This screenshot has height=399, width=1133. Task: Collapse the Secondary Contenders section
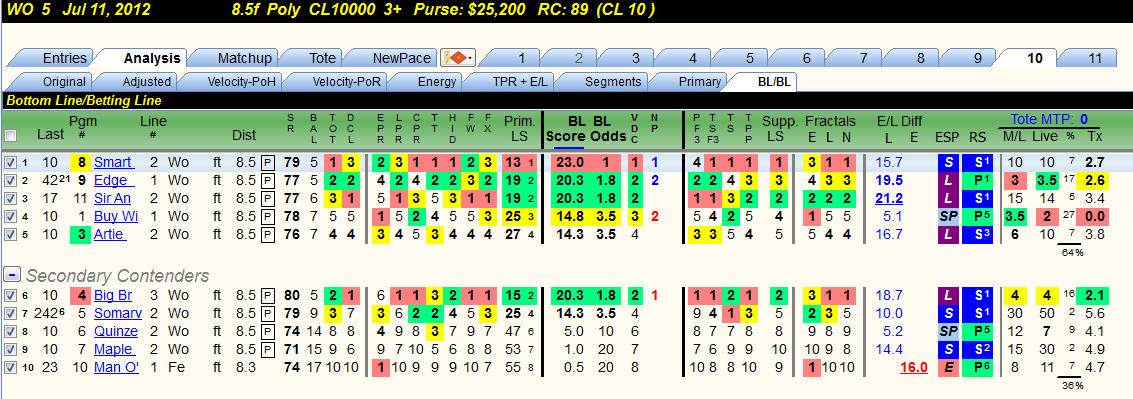[12, 275]
